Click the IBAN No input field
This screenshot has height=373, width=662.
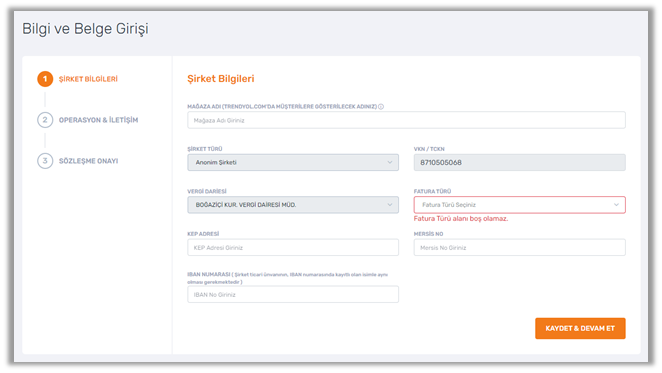pyautogui.click(x=293, y=294)
